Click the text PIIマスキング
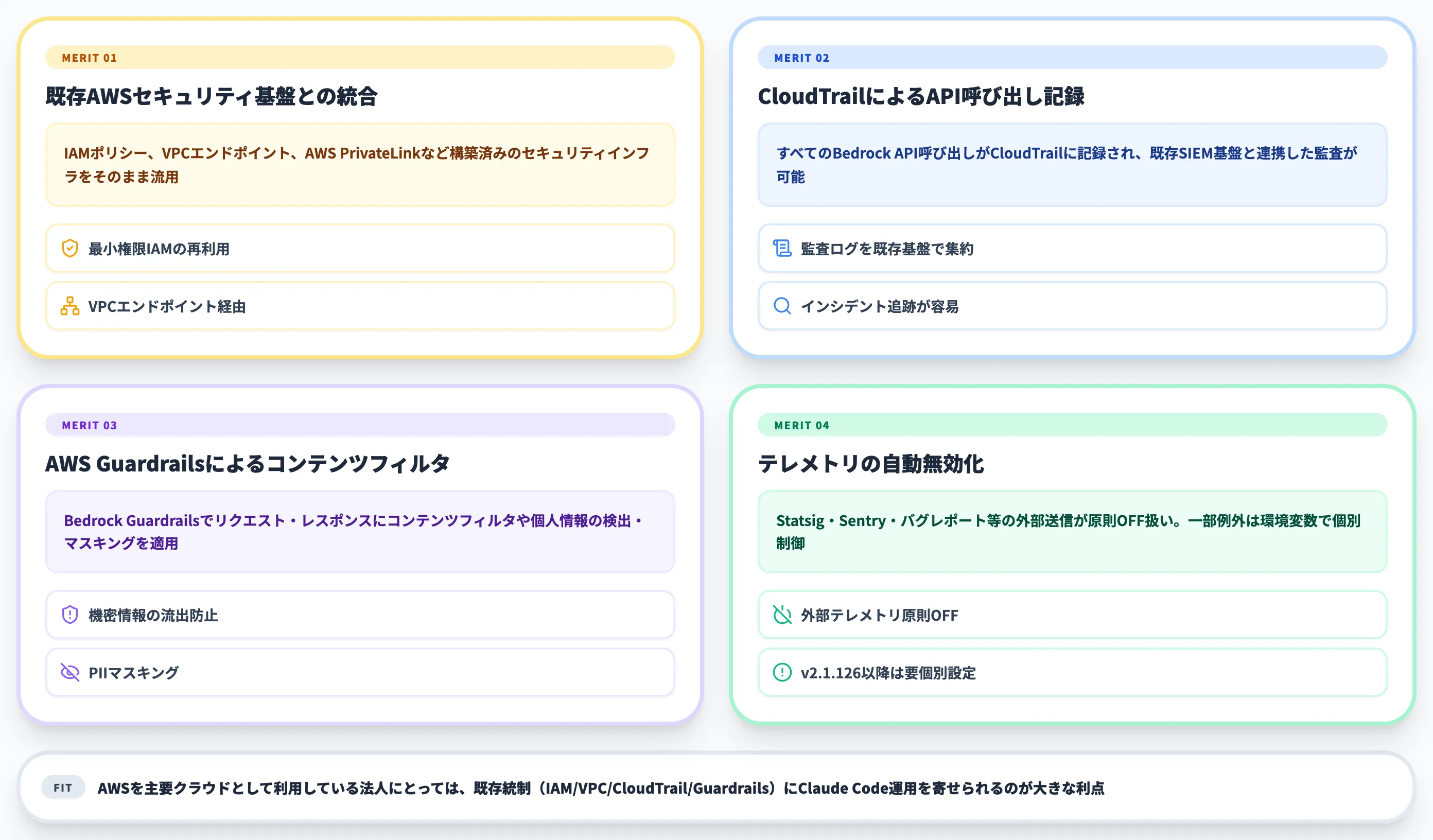 coord(134,672)
